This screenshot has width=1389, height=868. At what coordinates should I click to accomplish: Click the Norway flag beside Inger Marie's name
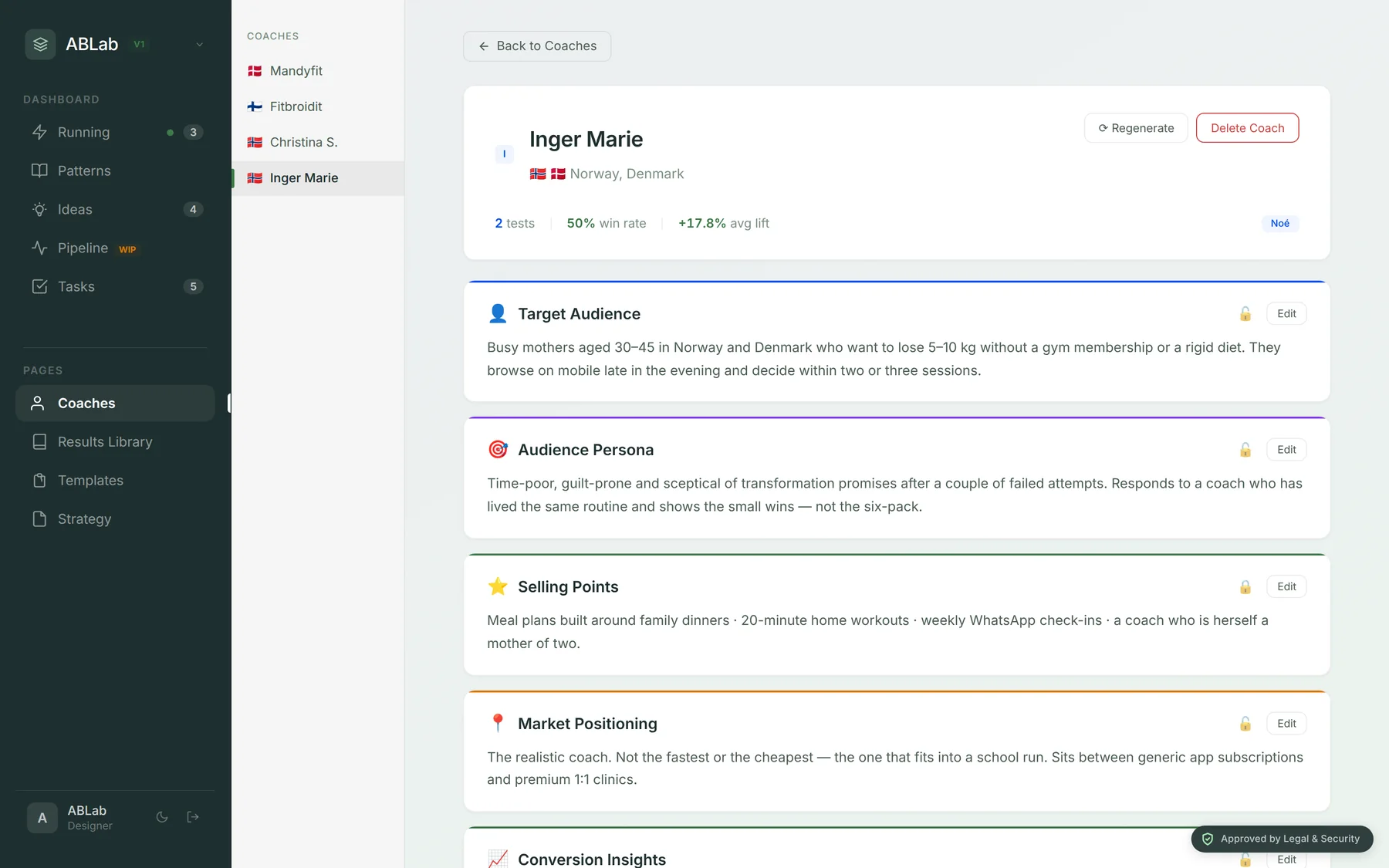(538, 174)
